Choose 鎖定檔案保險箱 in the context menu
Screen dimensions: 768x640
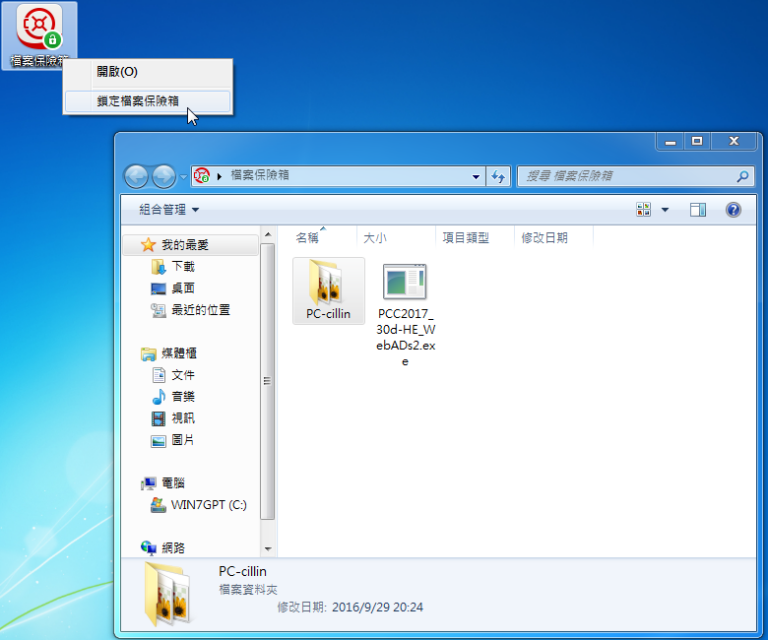(147, 101)
